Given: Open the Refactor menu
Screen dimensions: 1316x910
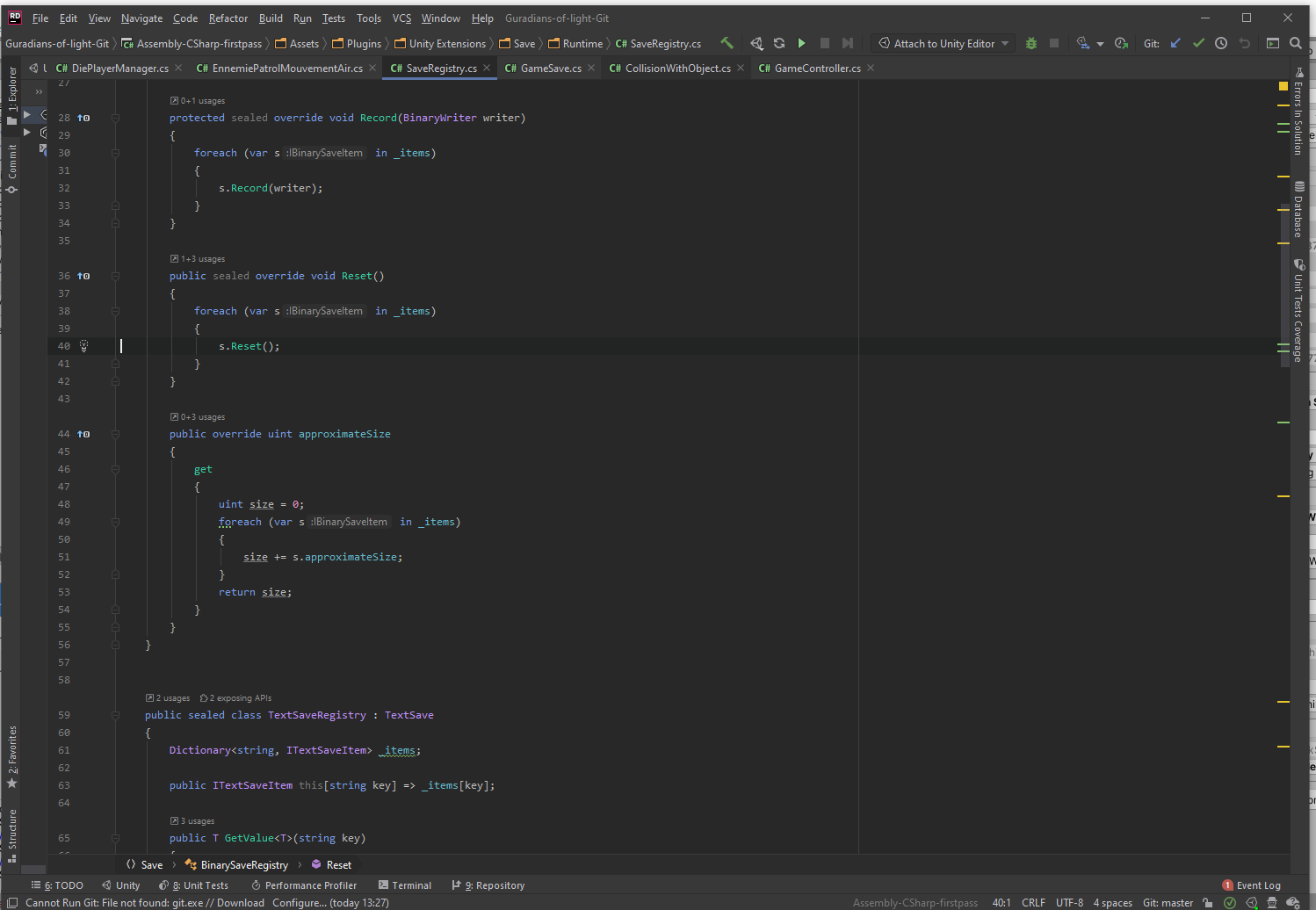Looking at the screenshot, I should point(228,18).
